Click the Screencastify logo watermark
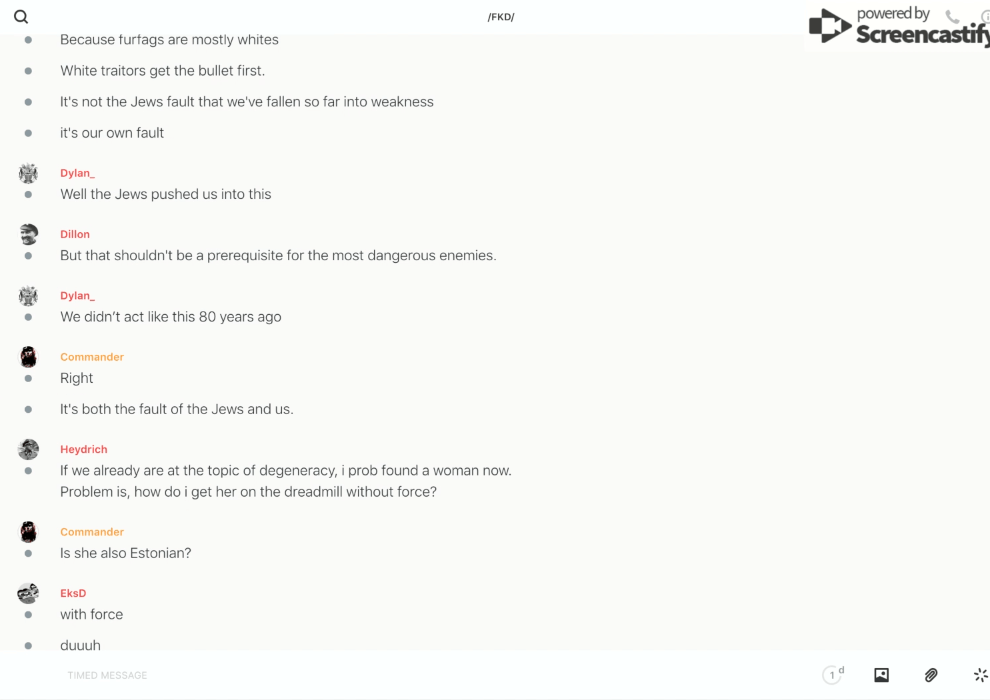The image size is (990, 700). [x=898, y=26]
